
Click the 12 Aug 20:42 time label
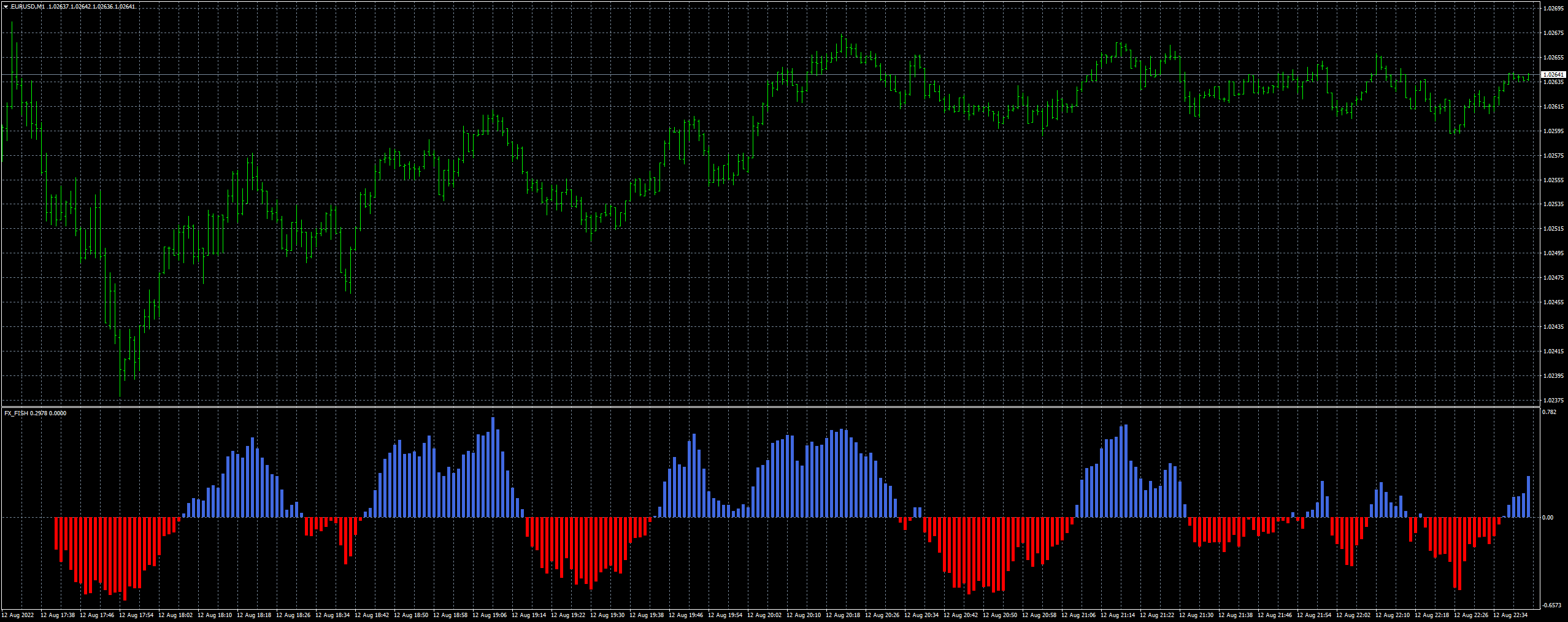tap(961, 615)
